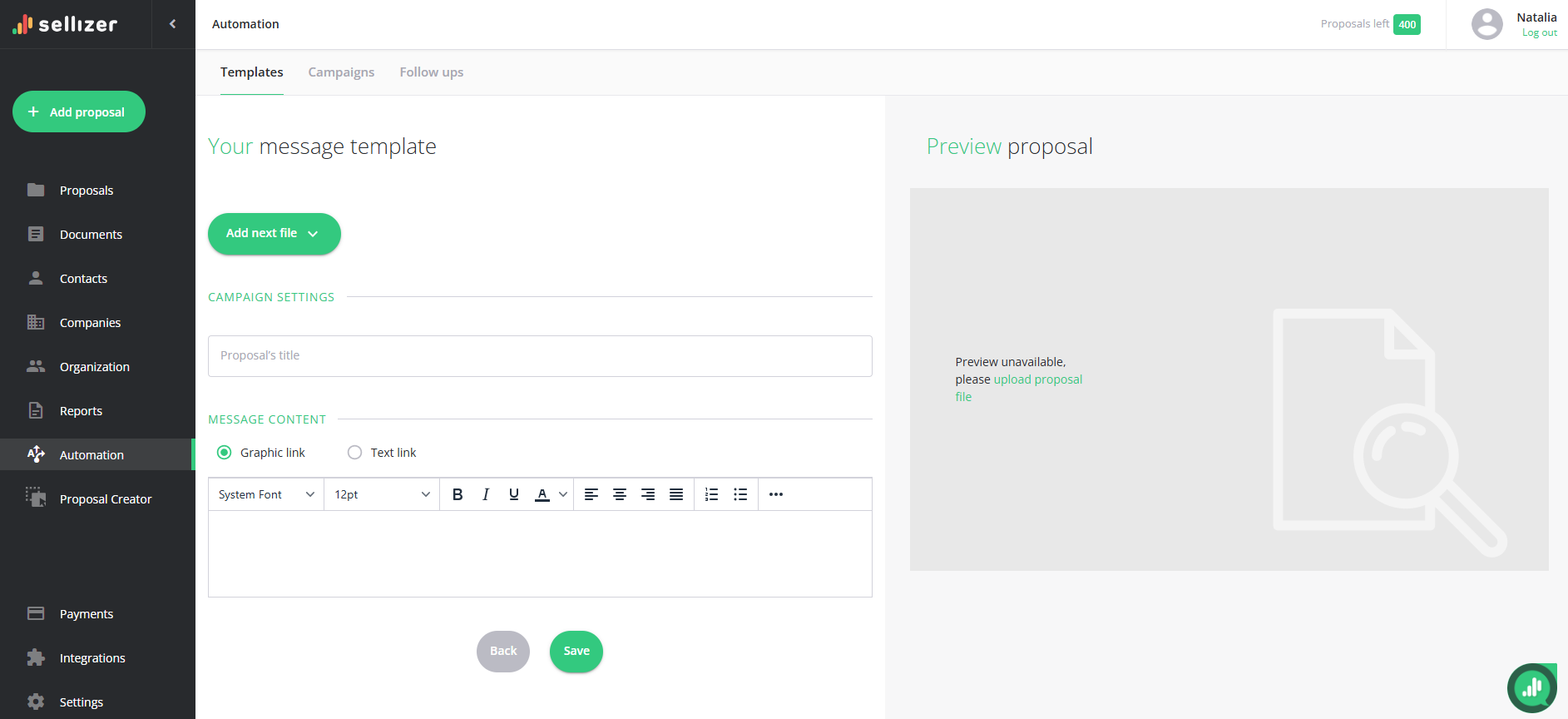Open the 12pt font size dropdown
The height and width of the screenshot is (719, 1568).
(x=382, y=494)
